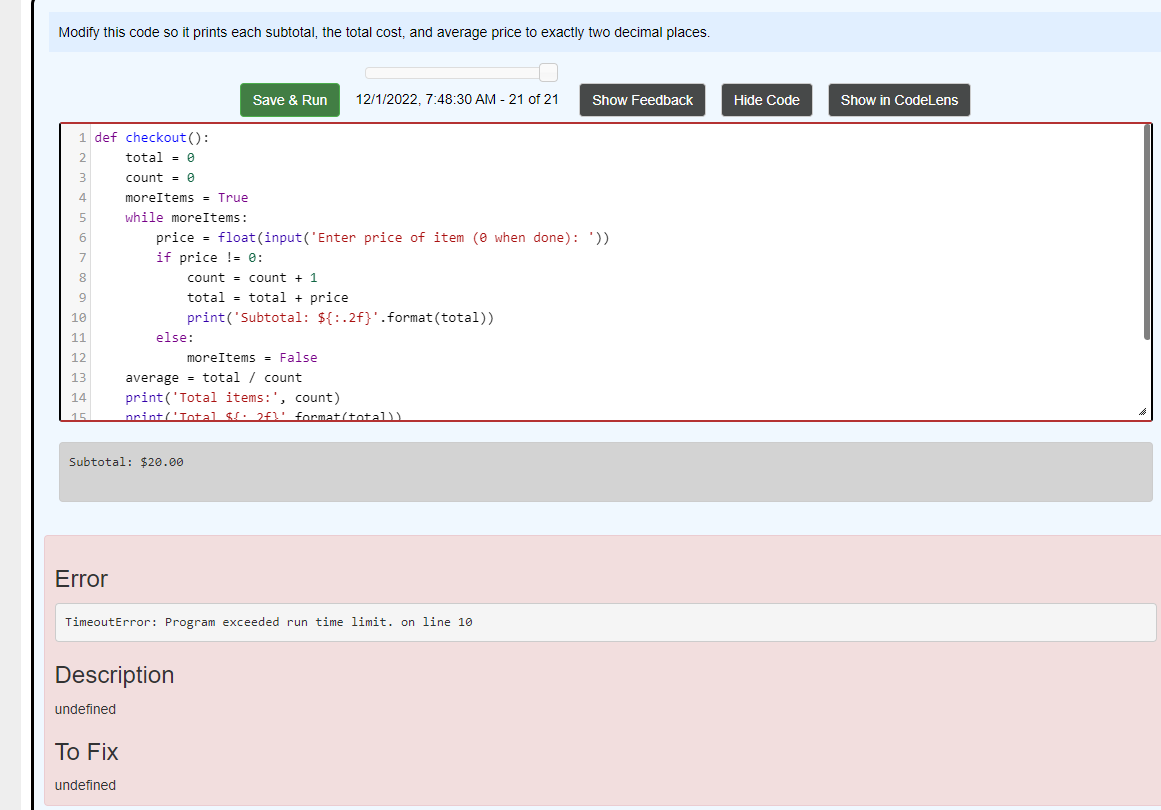The width and height of the screenshot is (1161, 810).
Task: Click the Save & Run button
Action: point(289,100)
